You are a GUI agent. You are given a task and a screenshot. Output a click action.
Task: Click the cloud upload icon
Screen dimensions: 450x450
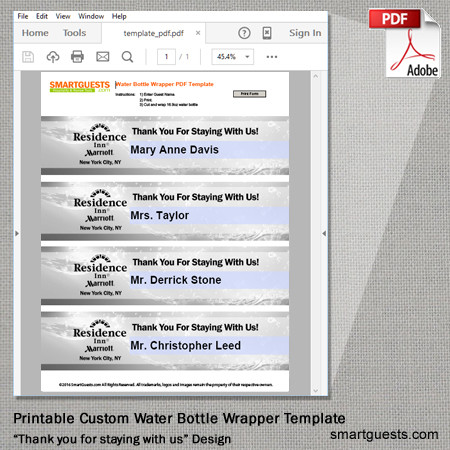53,57
